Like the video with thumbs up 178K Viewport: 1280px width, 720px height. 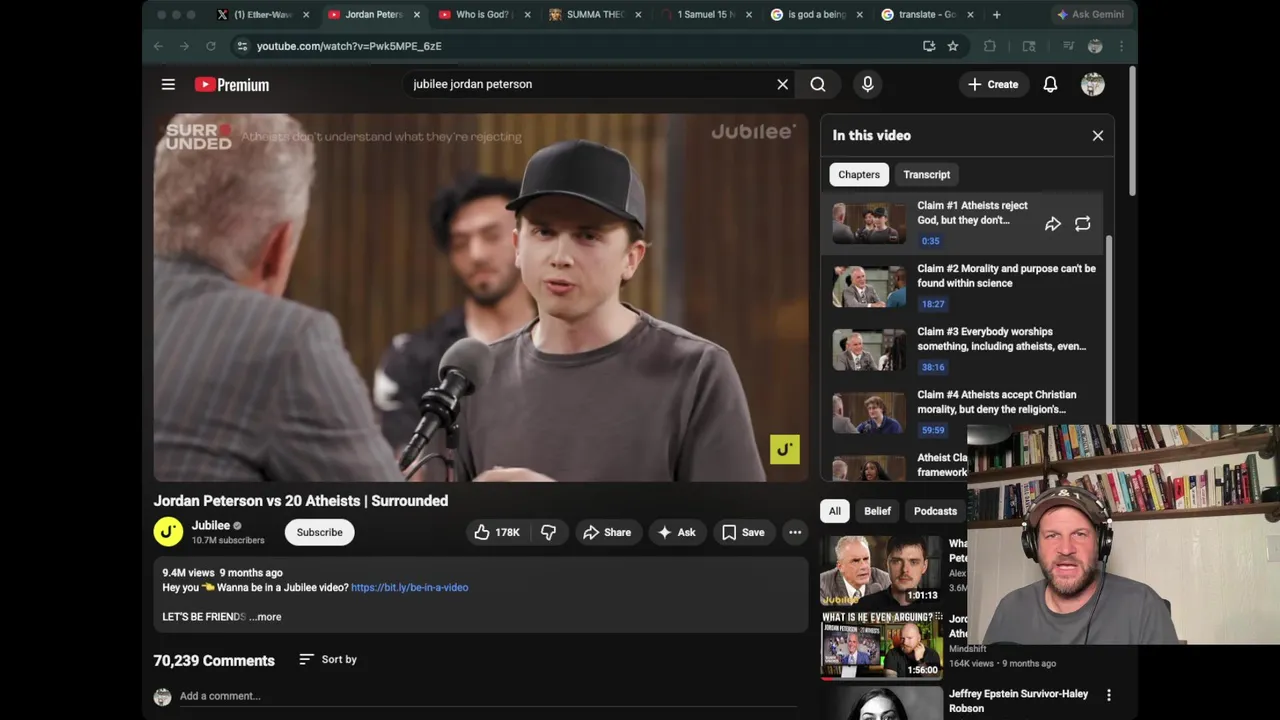click(x=497, y=532)
